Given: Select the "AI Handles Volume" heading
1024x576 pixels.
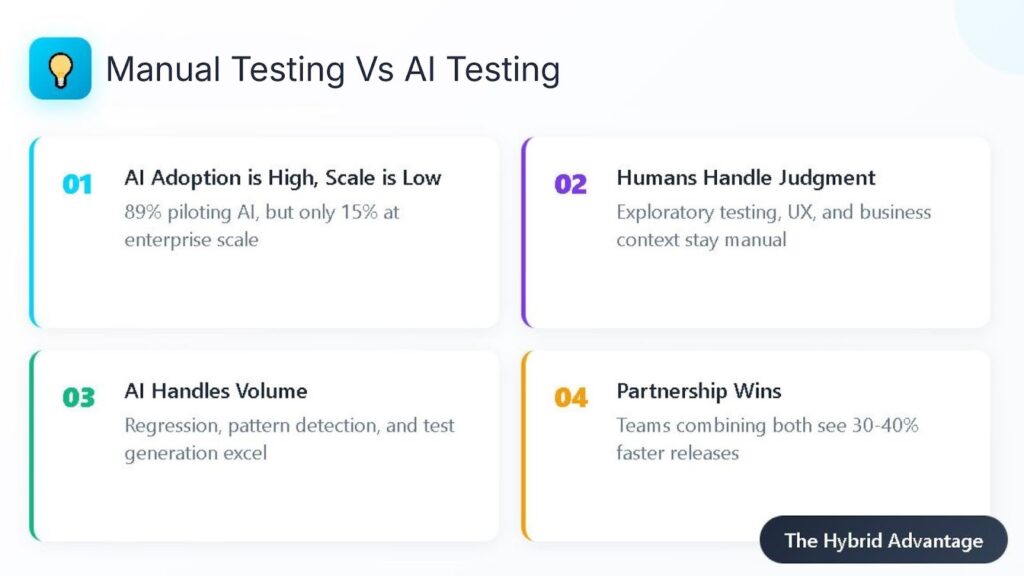Looking at the screenshot, I should click(x=215, y=391).
